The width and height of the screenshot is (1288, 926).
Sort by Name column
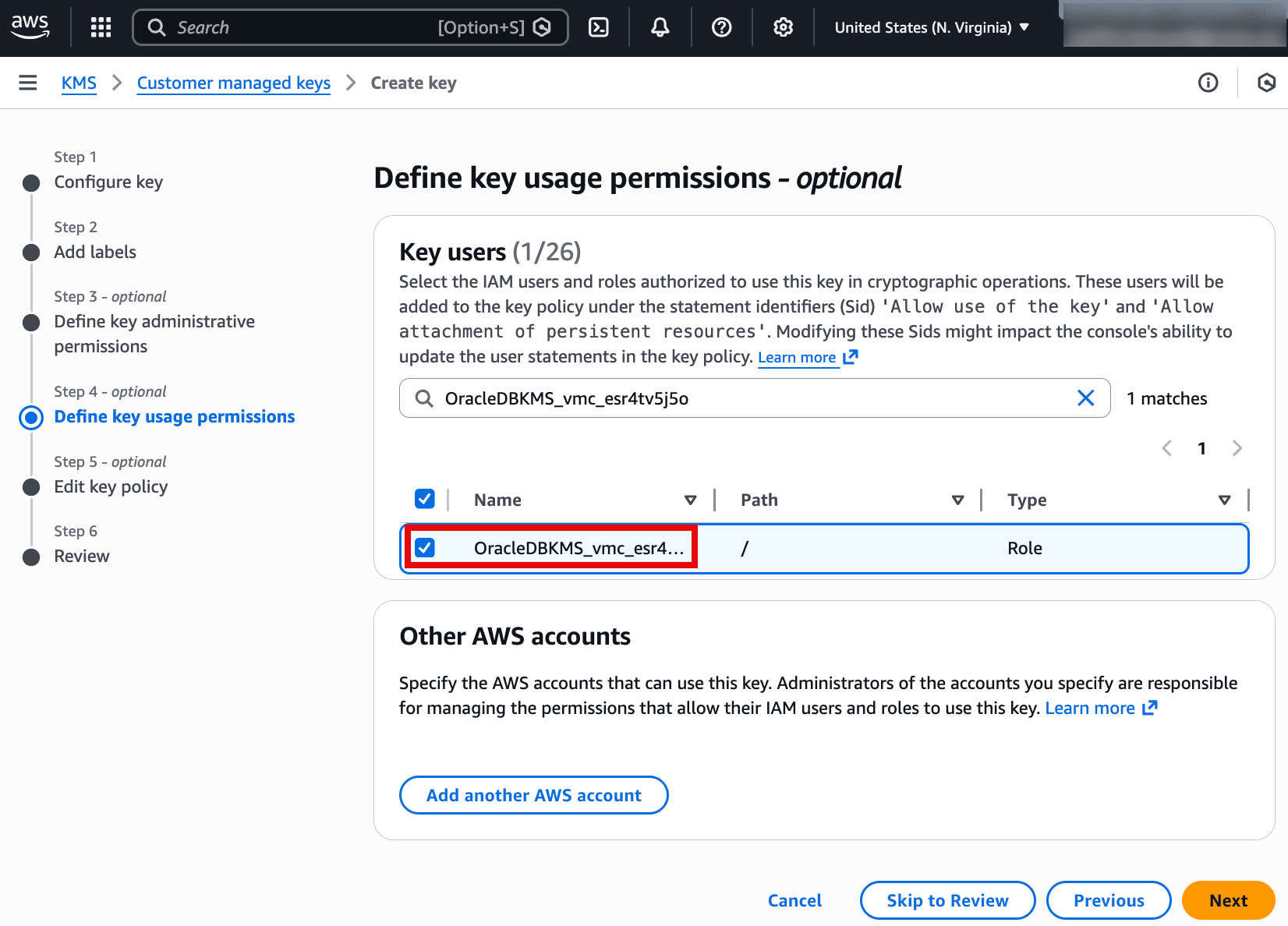[x=691, y=500]
